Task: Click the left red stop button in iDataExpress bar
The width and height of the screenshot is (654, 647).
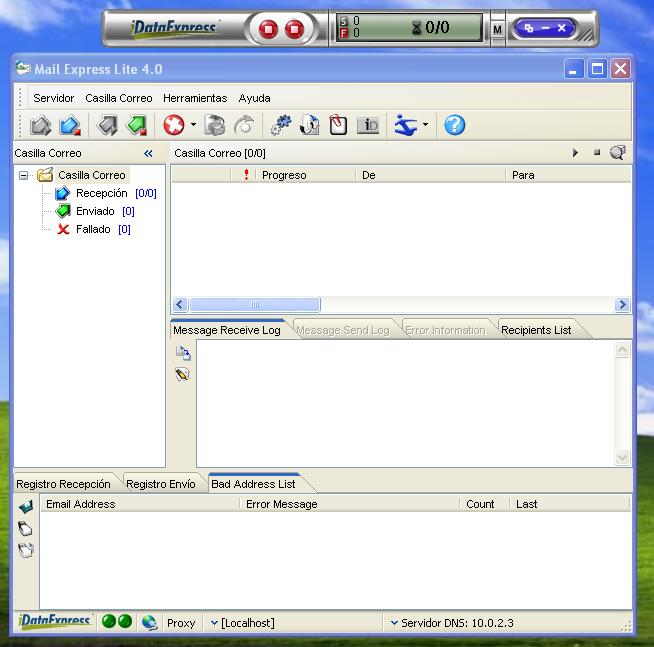Action: point(268,29)
